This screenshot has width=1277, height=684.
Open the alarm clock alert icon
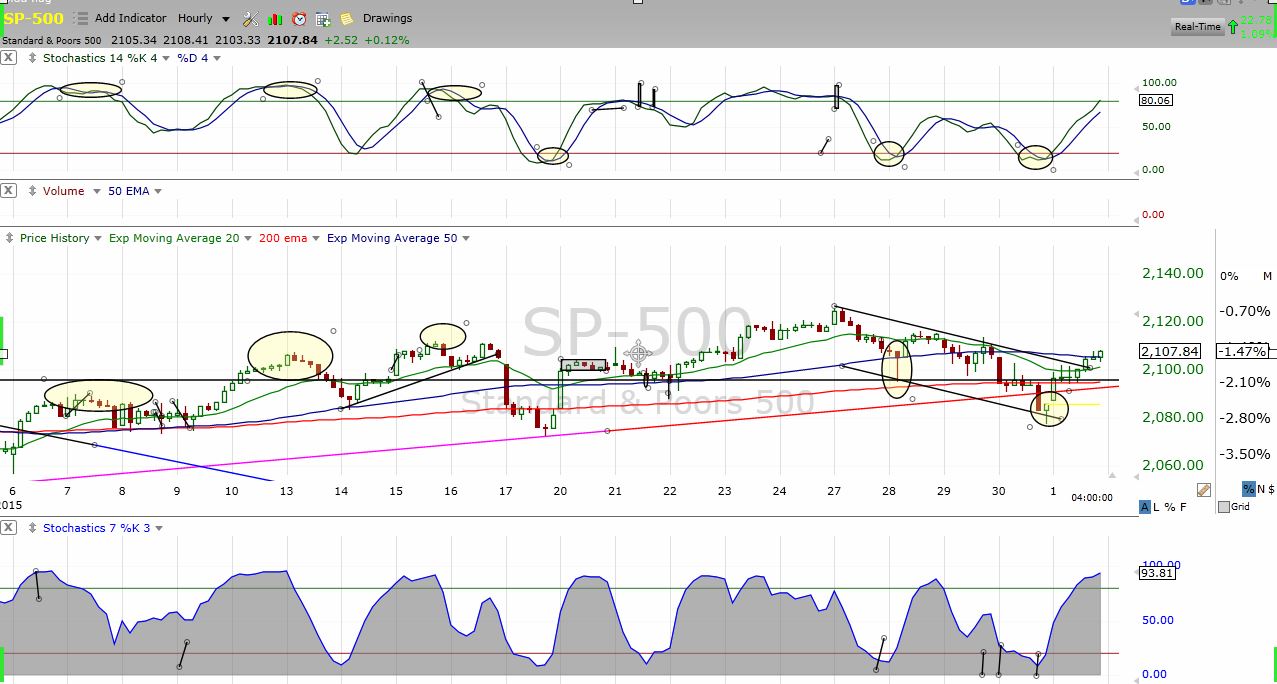[x=299, y=19]
